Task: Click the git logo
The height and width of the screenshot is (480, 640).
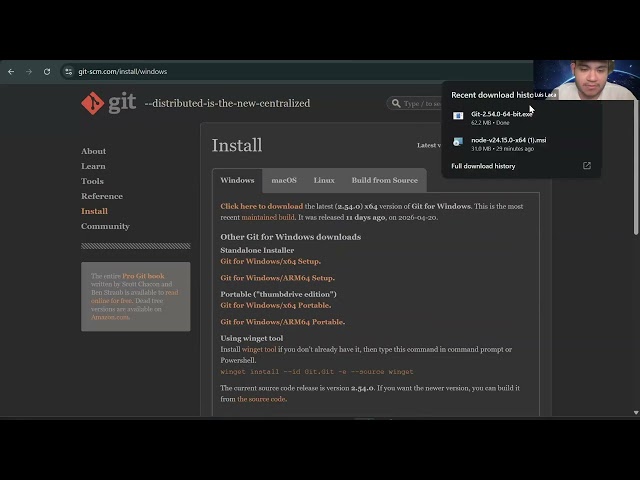Action: [109, 103]
